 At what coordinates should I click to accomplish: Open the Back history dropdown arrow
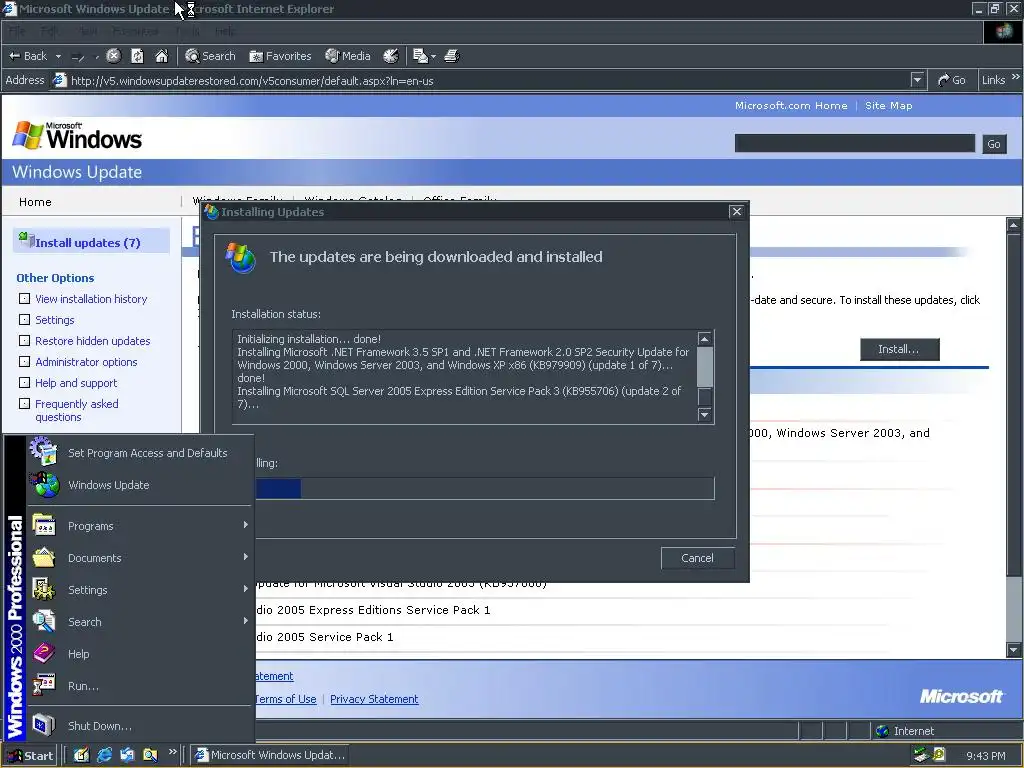58,57
